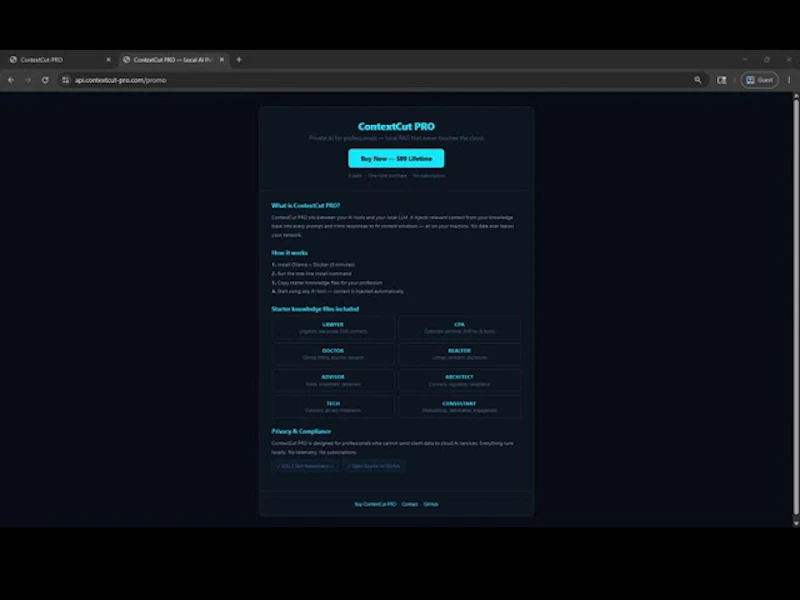Image resolution: width=800 pixels, height=600 pixels.
Task: Click the zoom magnifier icon in address bar
Action: (697, 80)
